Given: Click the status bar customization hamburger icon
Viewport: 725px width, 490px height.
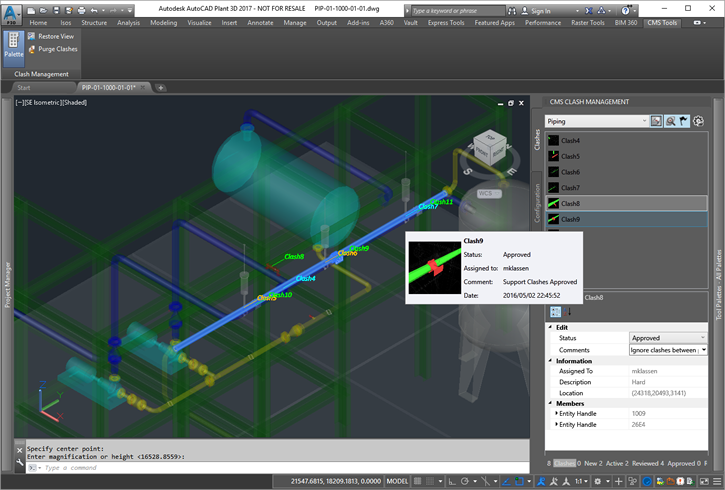Looking at the screenshot, I should (x=717, y=481).
